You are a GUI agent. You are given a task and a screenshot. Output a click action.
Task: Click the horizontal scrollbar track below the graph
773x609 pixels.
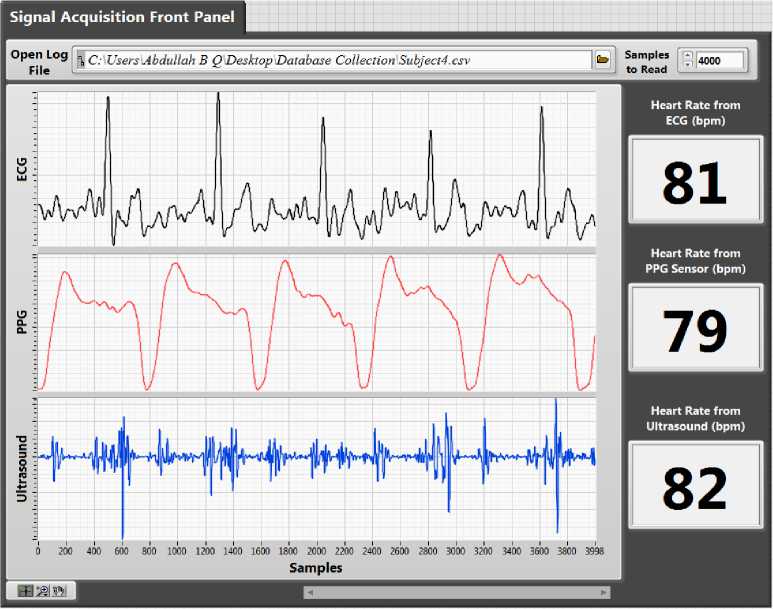[455, 592]
